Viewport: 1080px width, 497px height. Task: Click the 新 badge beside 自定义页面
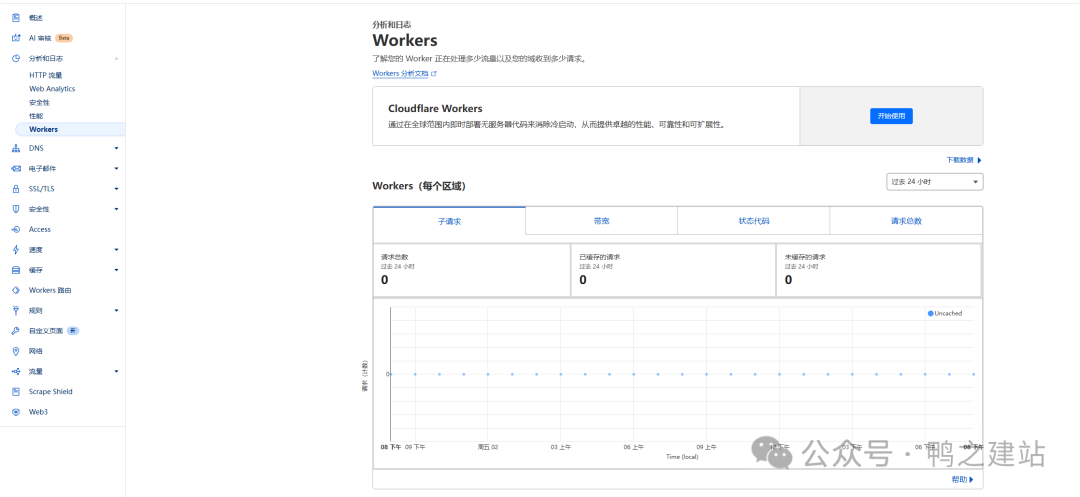73,330
